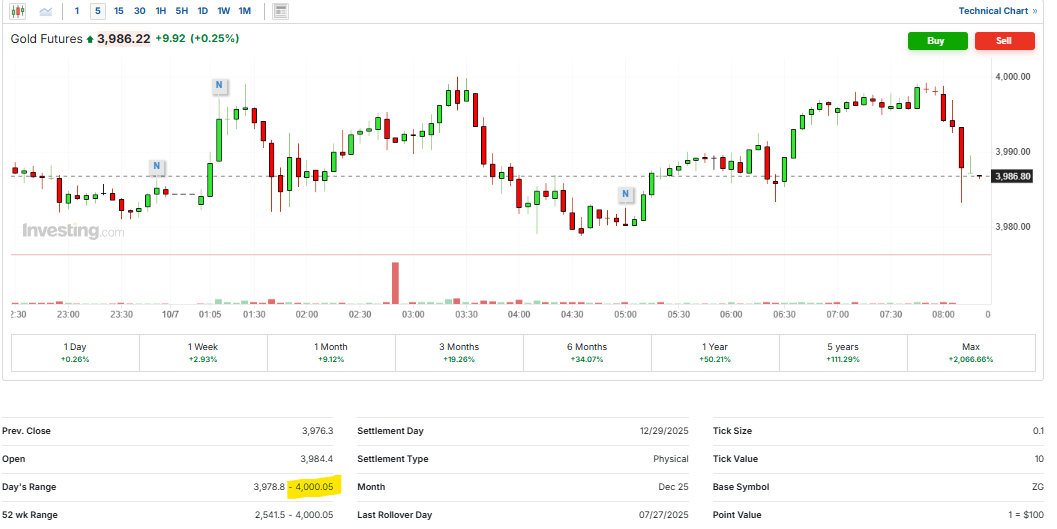This screenshot has width=1057, height=529.
Task: Switch to the area chart icon
Action: pos(46,11)
